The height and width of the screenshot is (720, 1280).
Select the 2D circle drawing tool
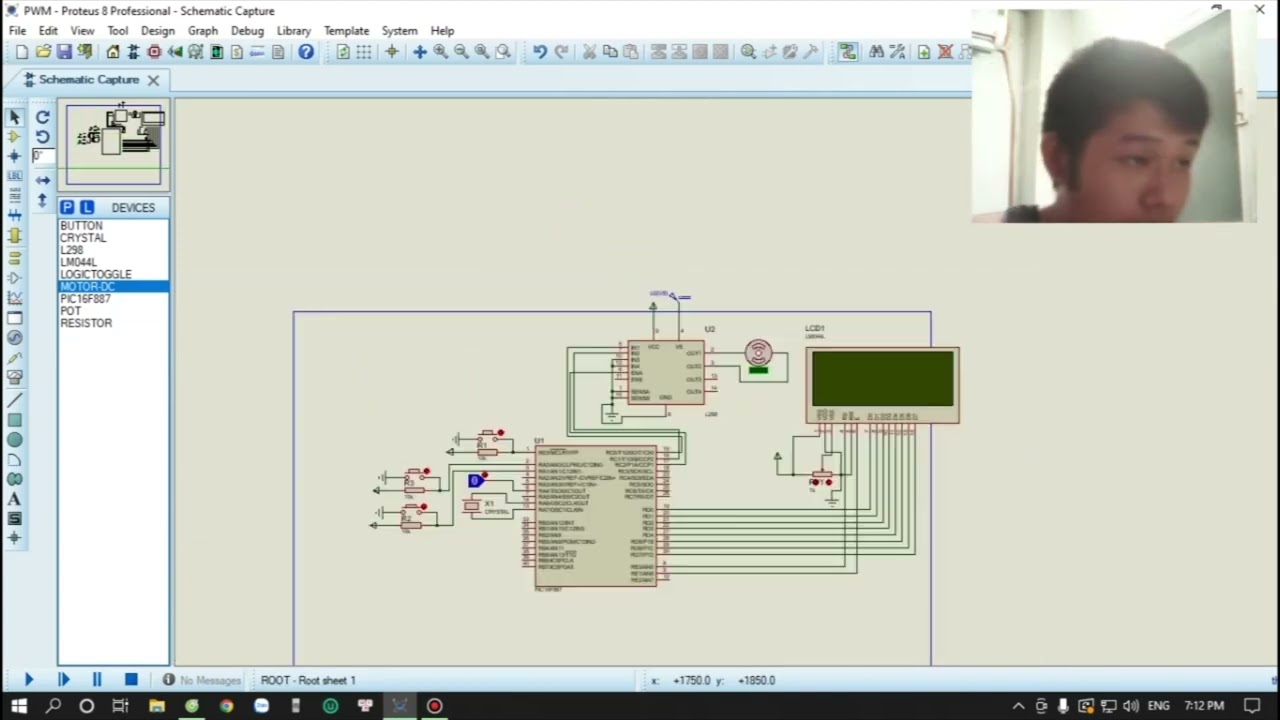tap(14, 440)
